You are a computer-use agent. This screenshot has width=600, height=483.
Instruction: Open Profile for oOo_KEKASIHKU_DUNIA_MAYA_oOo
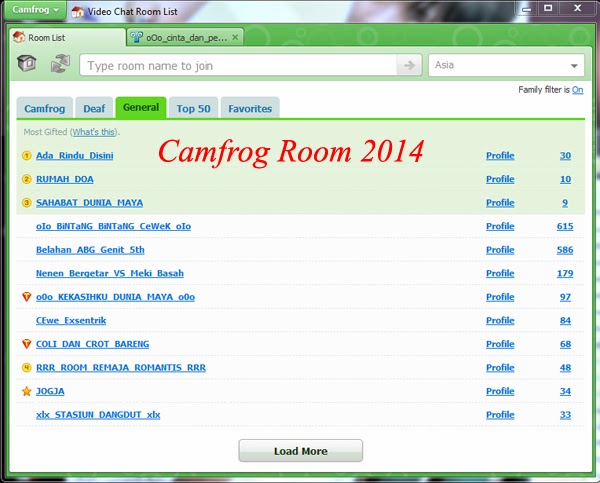pyautogui.click(x=500, y=297)
